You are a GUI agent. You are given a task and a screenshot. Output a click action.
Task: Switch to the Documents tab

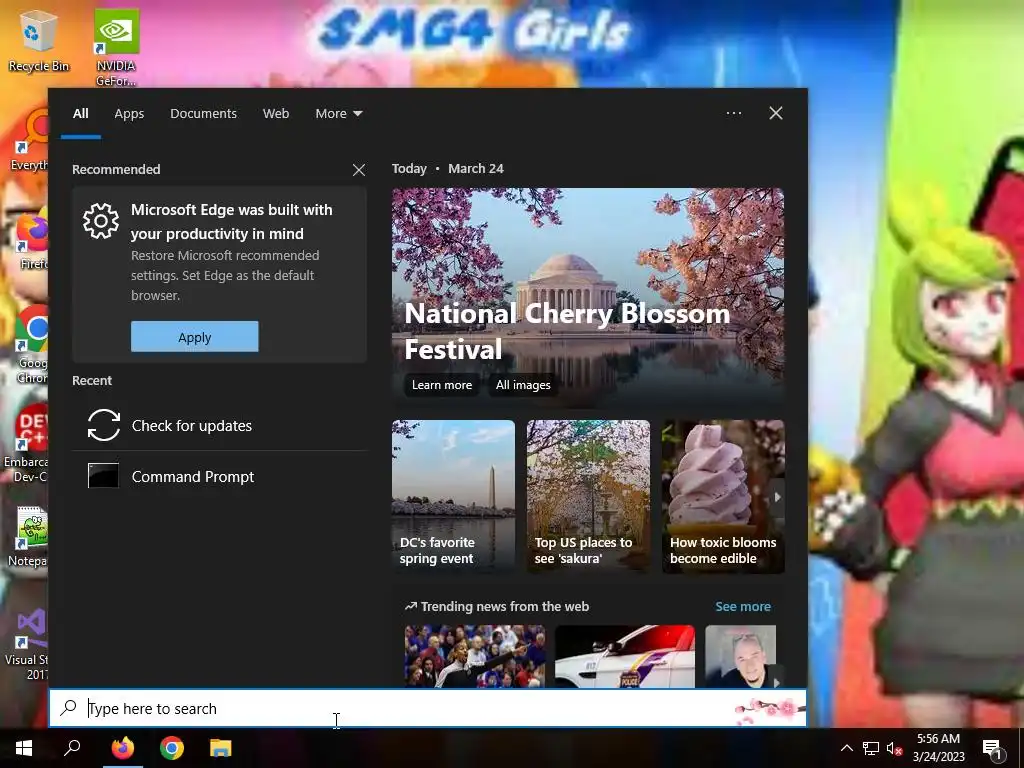click(x=203, y=114)
